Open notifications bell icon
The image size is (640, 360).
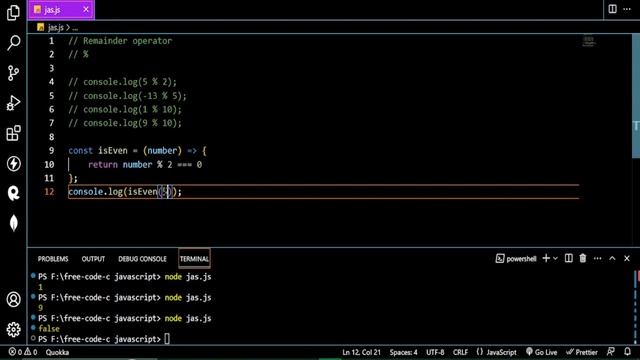(627, 352)
